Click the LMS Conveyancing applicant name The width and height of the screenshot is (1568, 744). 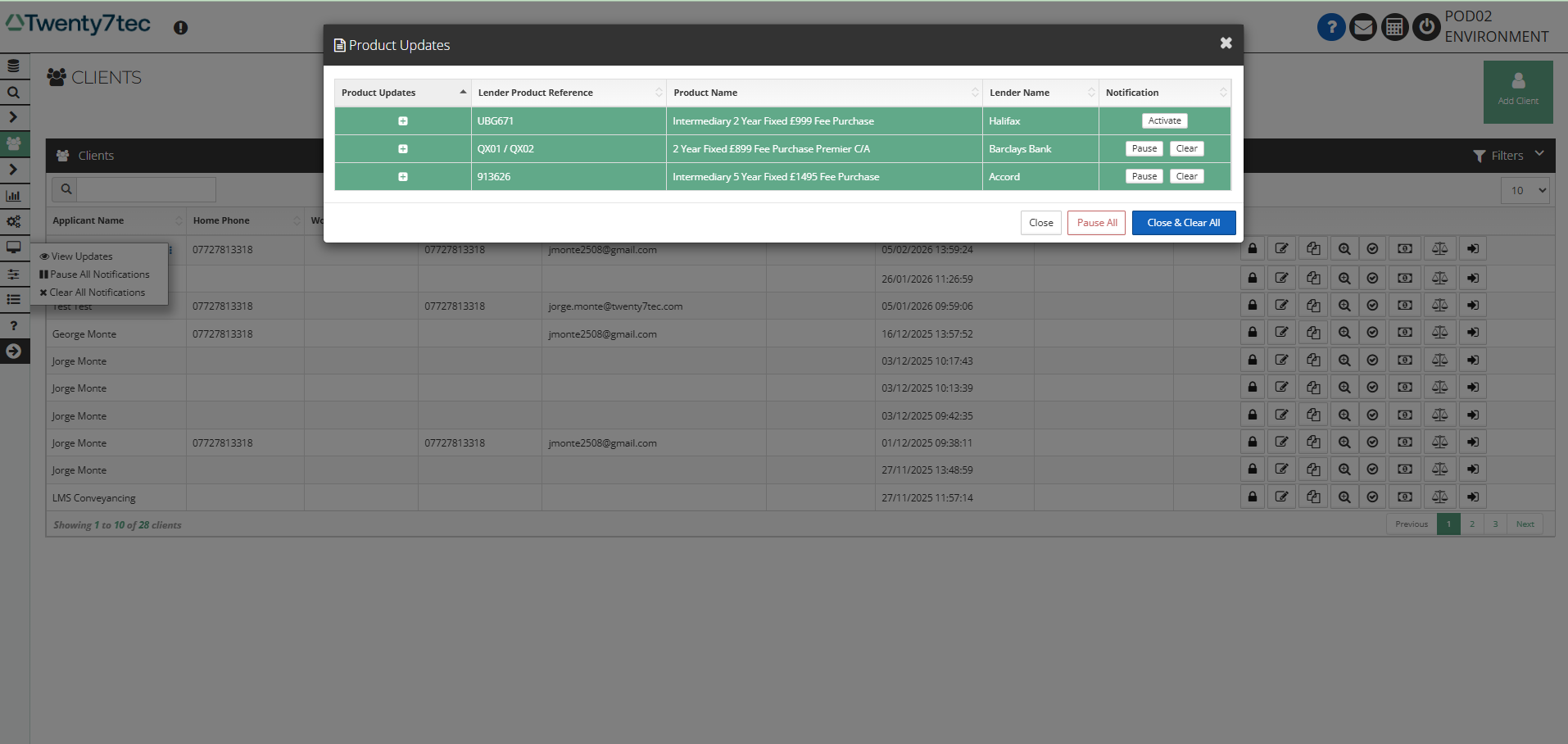click(x=94, y=498)
